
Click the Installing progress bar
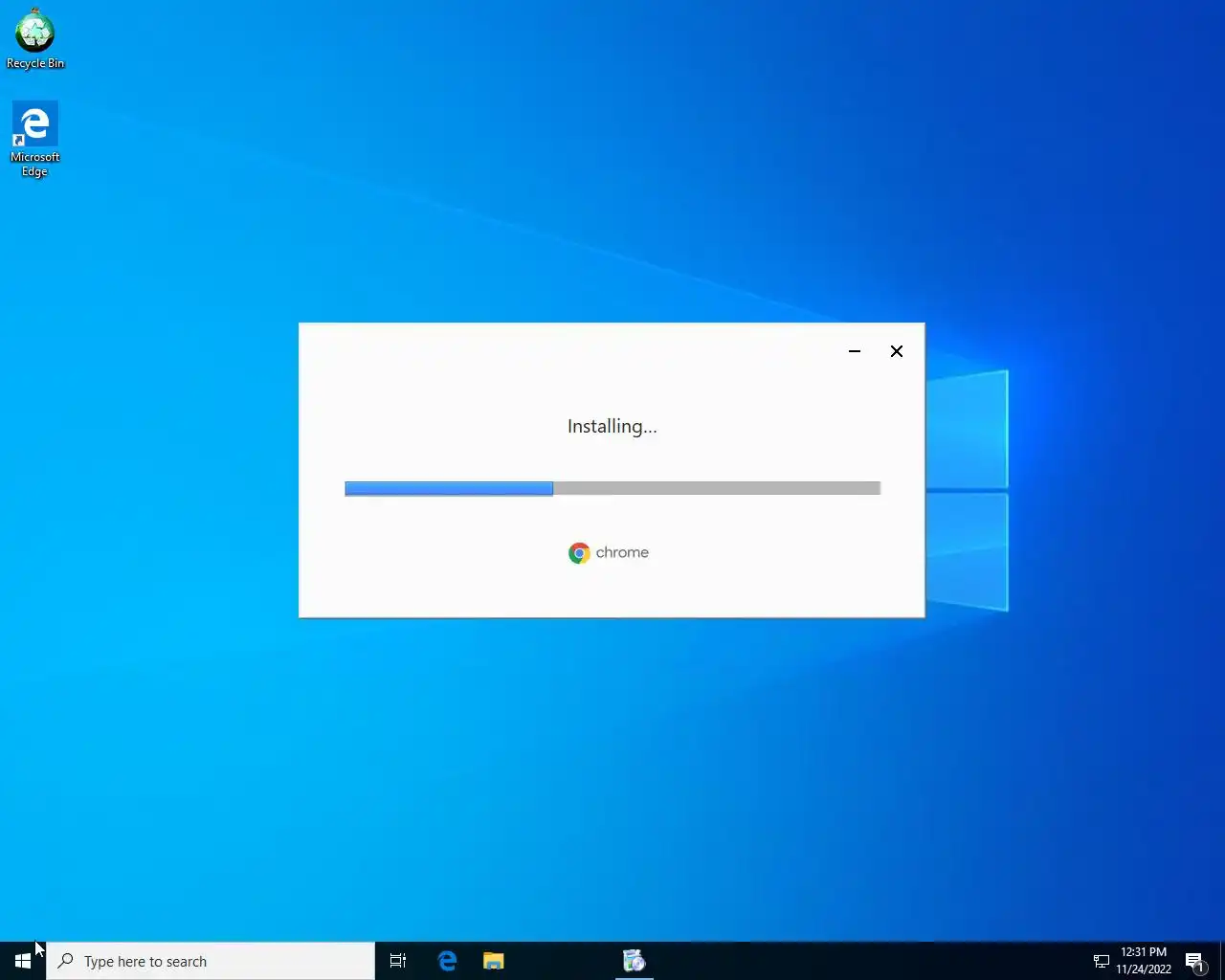[612, 488]
